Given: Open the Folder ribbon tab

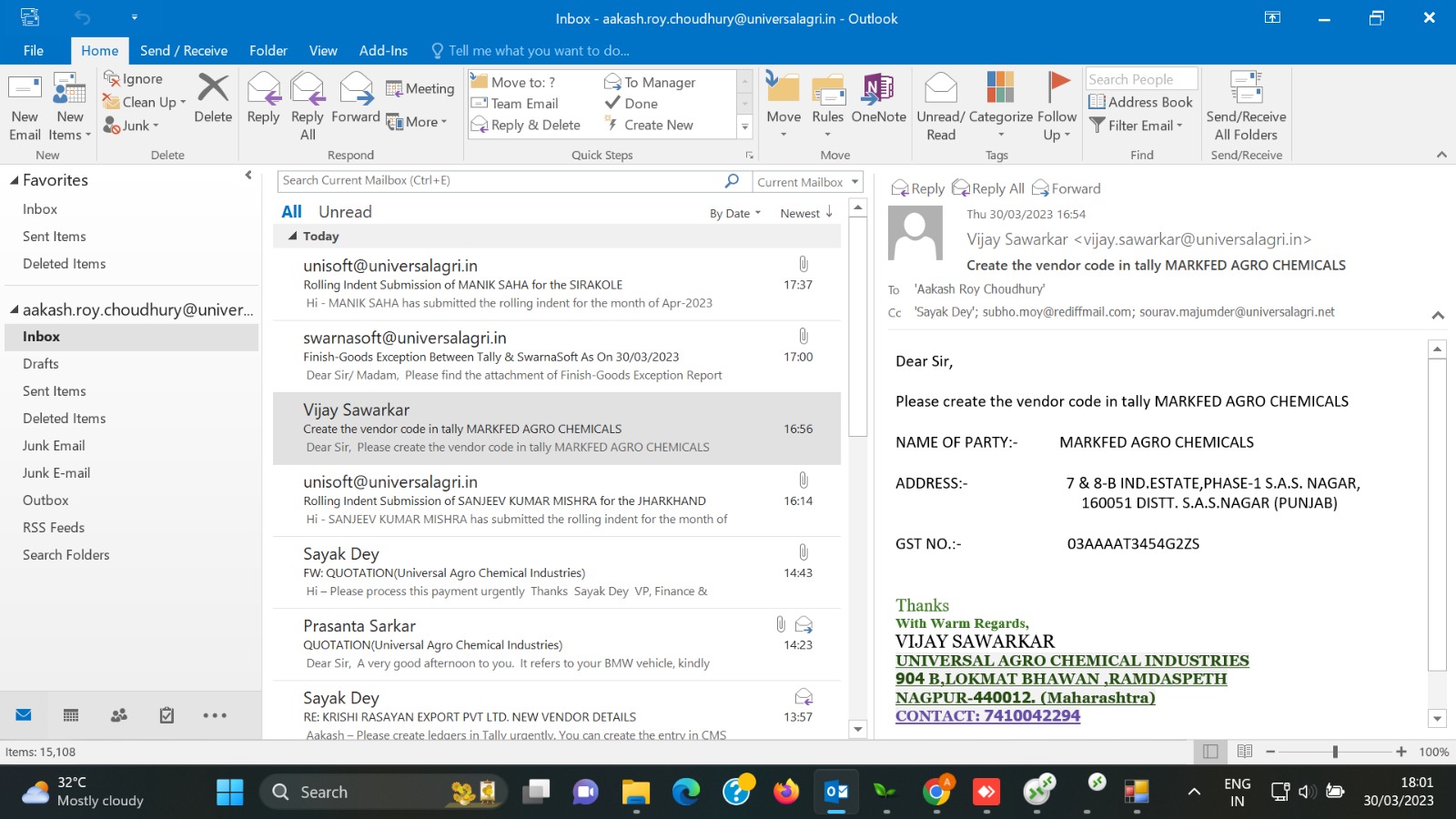Looking at the screenshot, I should pos(268,51).
